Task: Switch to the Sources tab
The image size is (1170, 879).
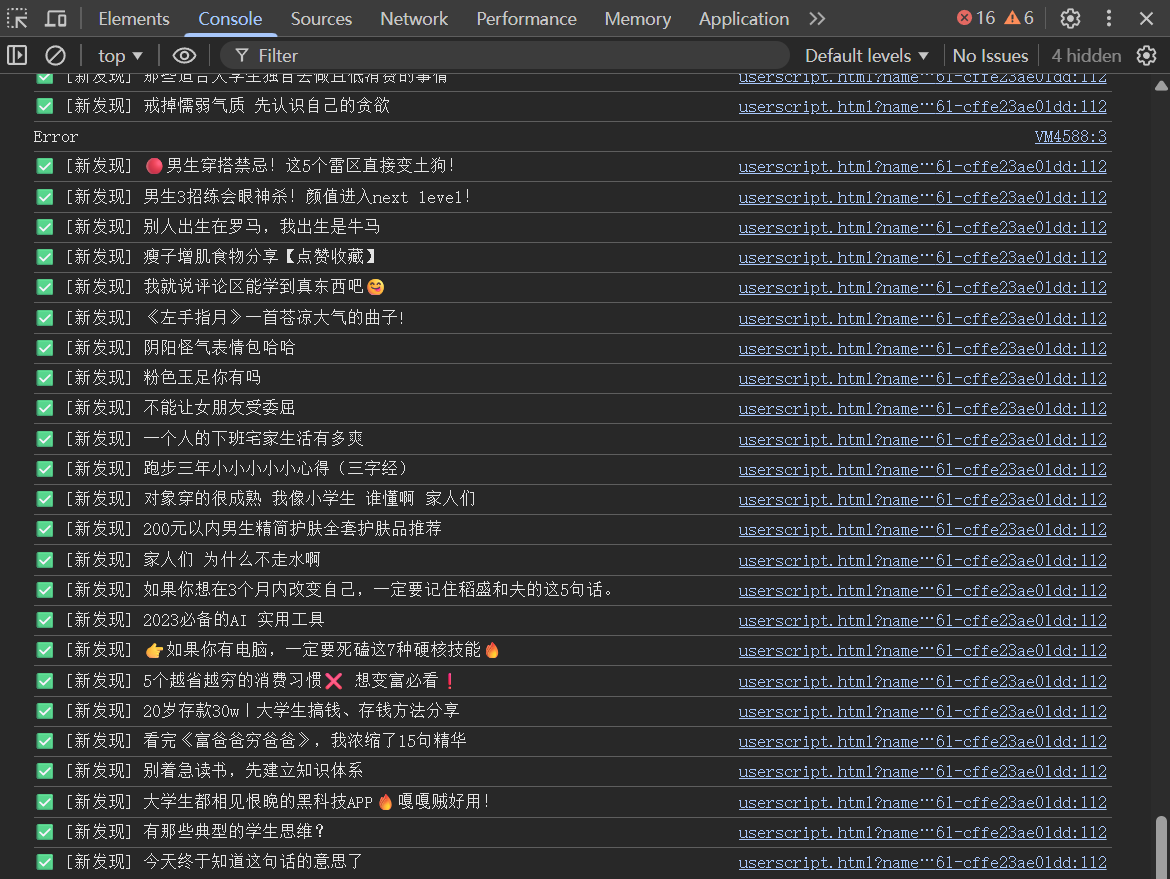Action: pyautogui.click(x=321, y=18)
